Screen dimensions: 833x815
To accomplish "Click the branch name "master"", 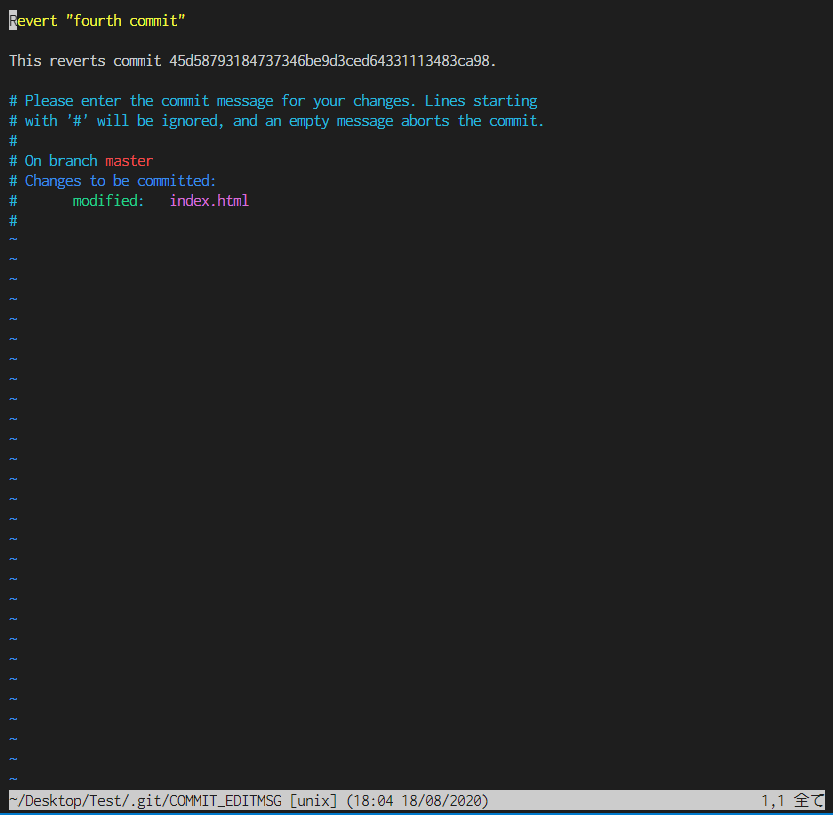I will point(129,161).
